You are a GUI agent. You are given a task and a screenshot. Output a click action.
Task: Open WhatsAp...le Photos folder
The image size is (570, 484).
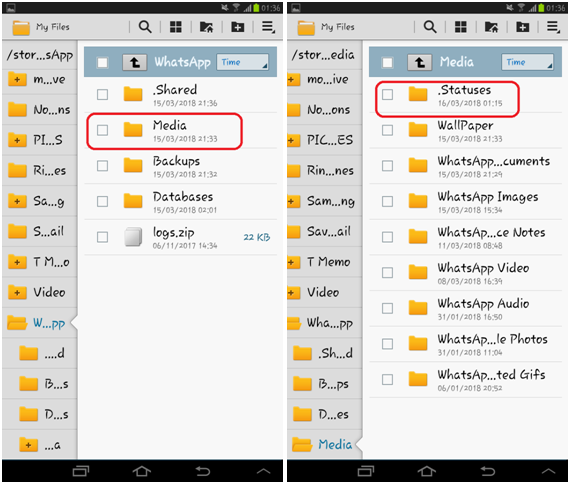[x=466, y=344]
